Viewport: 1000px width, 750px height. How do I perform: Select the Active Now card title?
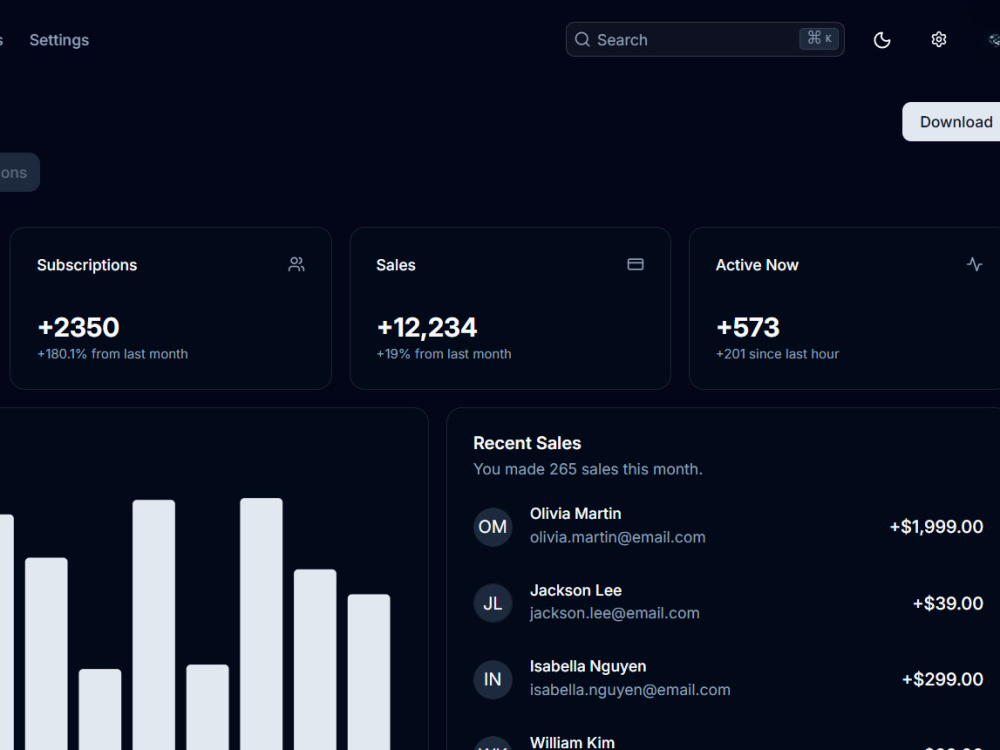756,265
